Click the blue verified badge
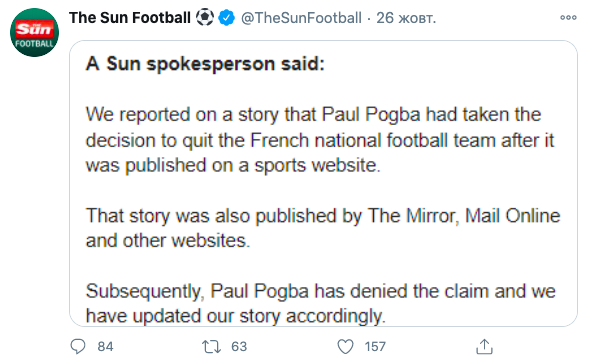589x364 pixels. 227,18
